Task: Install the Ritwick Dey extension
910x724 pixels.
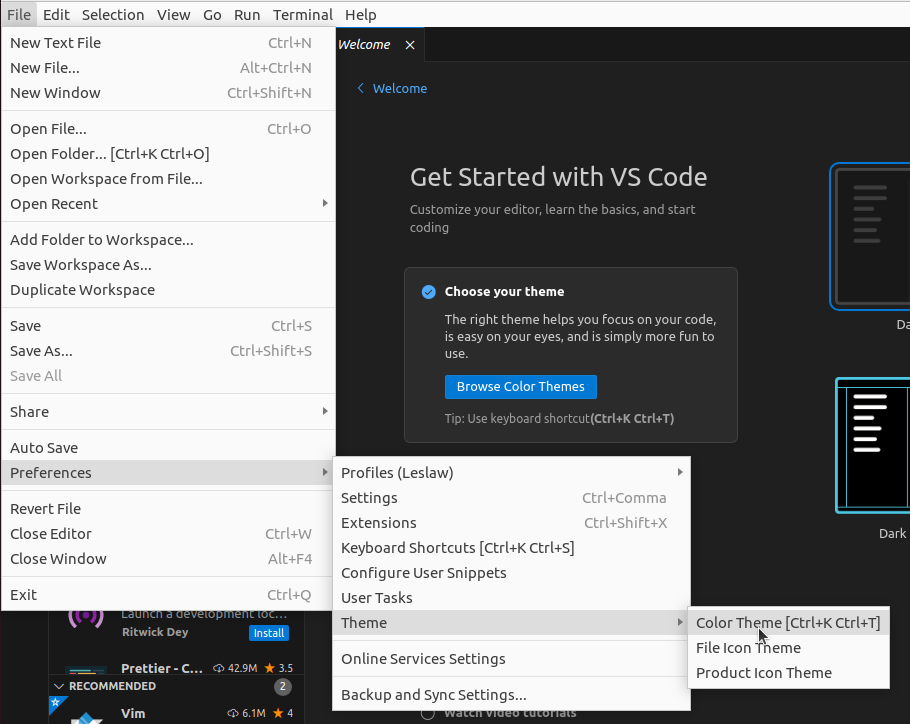Action: click(269, 633)
